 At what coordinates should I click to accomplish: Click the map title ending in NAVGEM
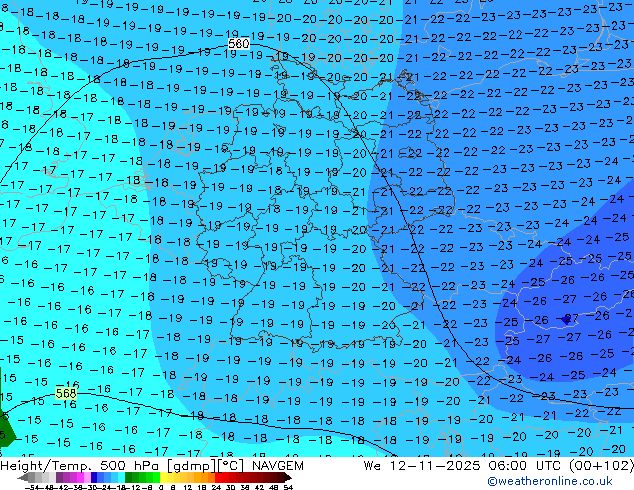[x=152, y=466]
